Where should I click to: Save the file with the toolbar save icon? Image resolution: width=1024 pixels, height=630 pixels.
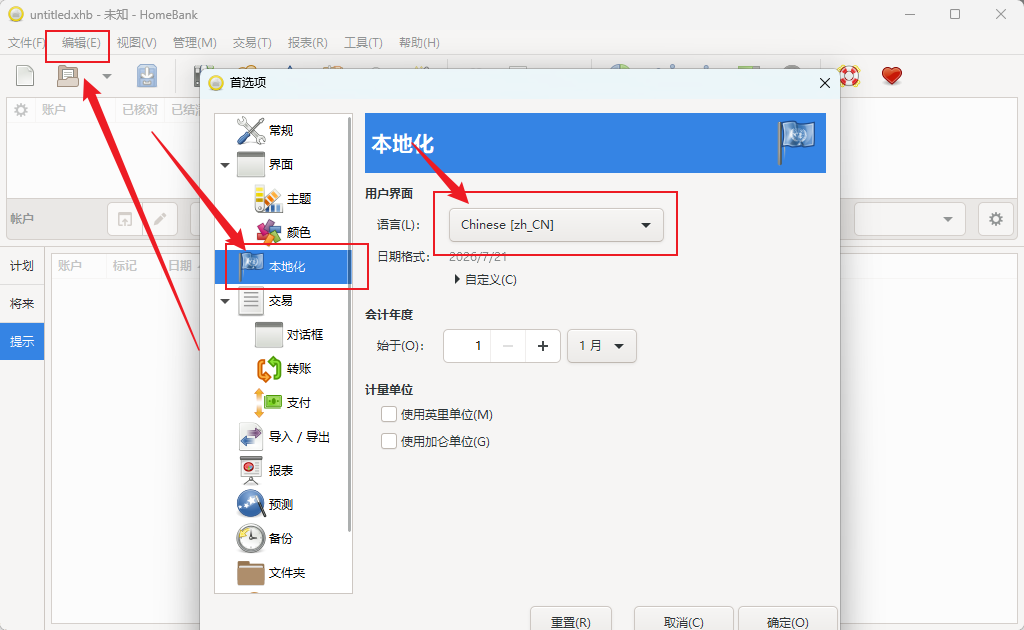[147, 76]
